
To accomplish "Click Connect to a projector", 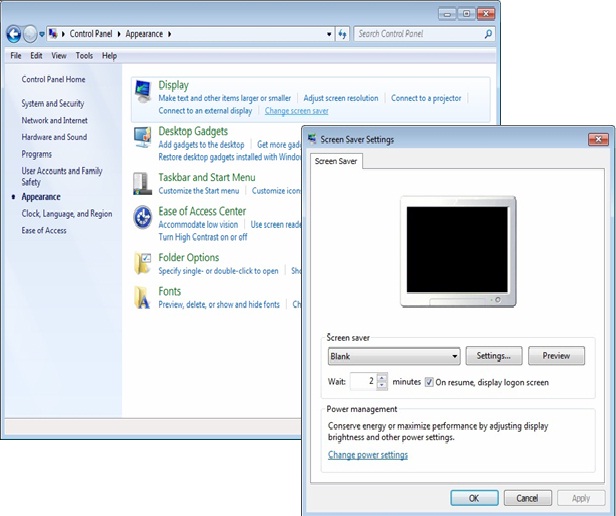I will tap(426, 98).
